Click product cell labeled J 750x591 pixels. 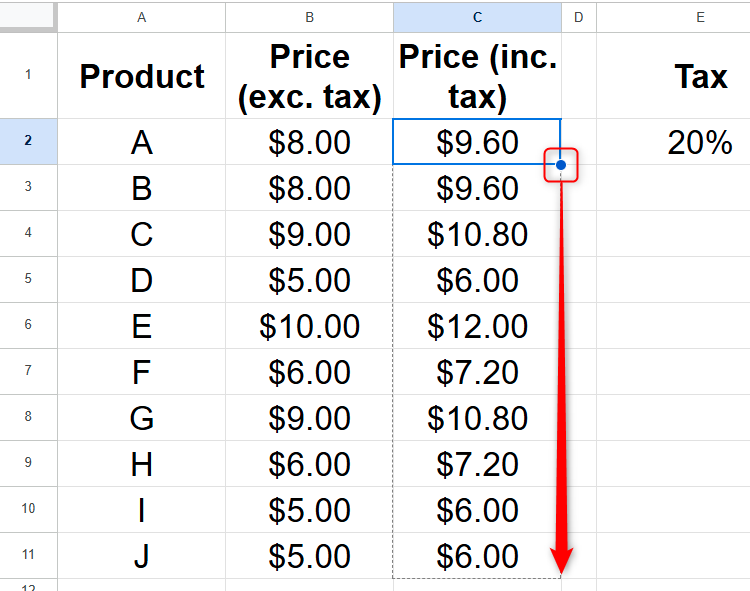(x=141, y=556)
